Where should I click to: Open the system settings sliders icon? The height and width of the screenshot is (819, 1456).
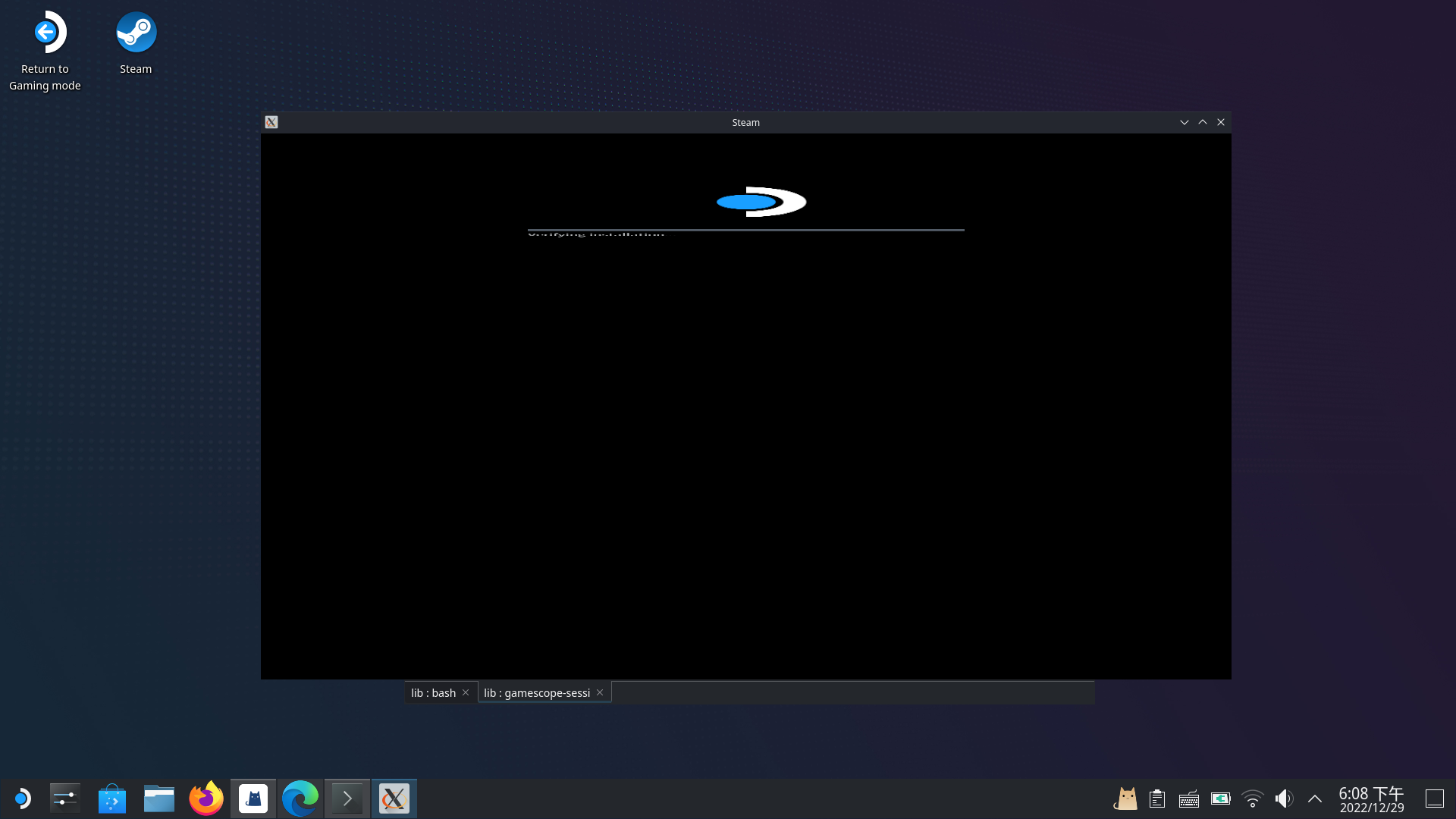click(64, 798)
